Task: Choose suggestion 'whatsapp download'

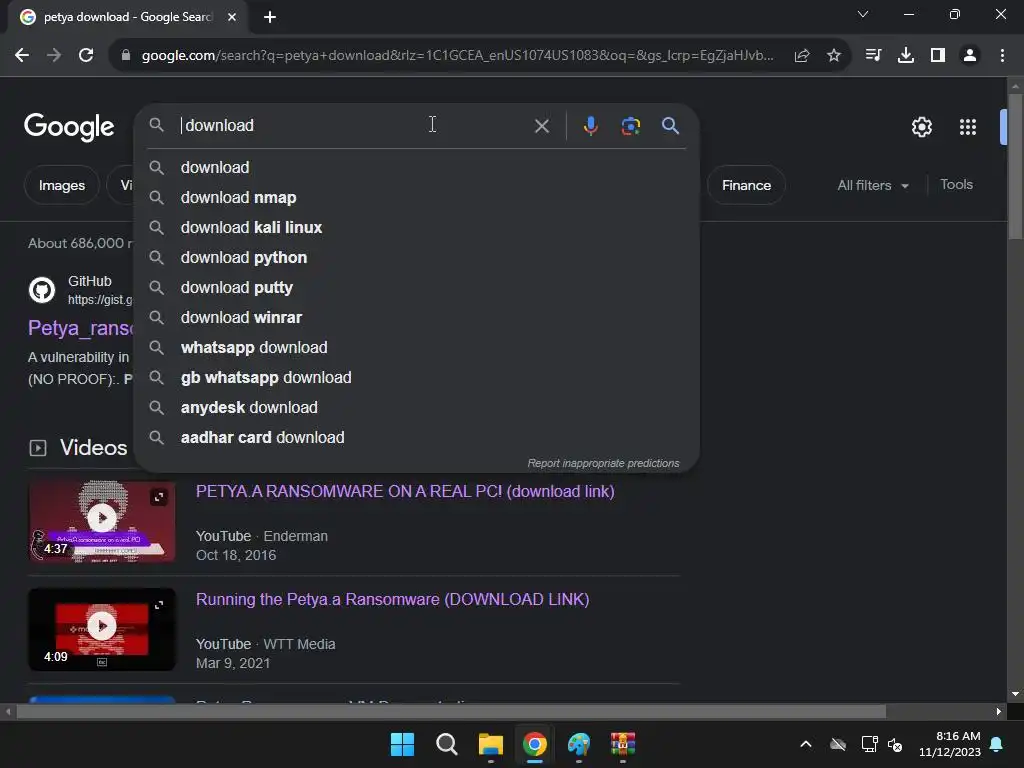Action: point(417,348)
